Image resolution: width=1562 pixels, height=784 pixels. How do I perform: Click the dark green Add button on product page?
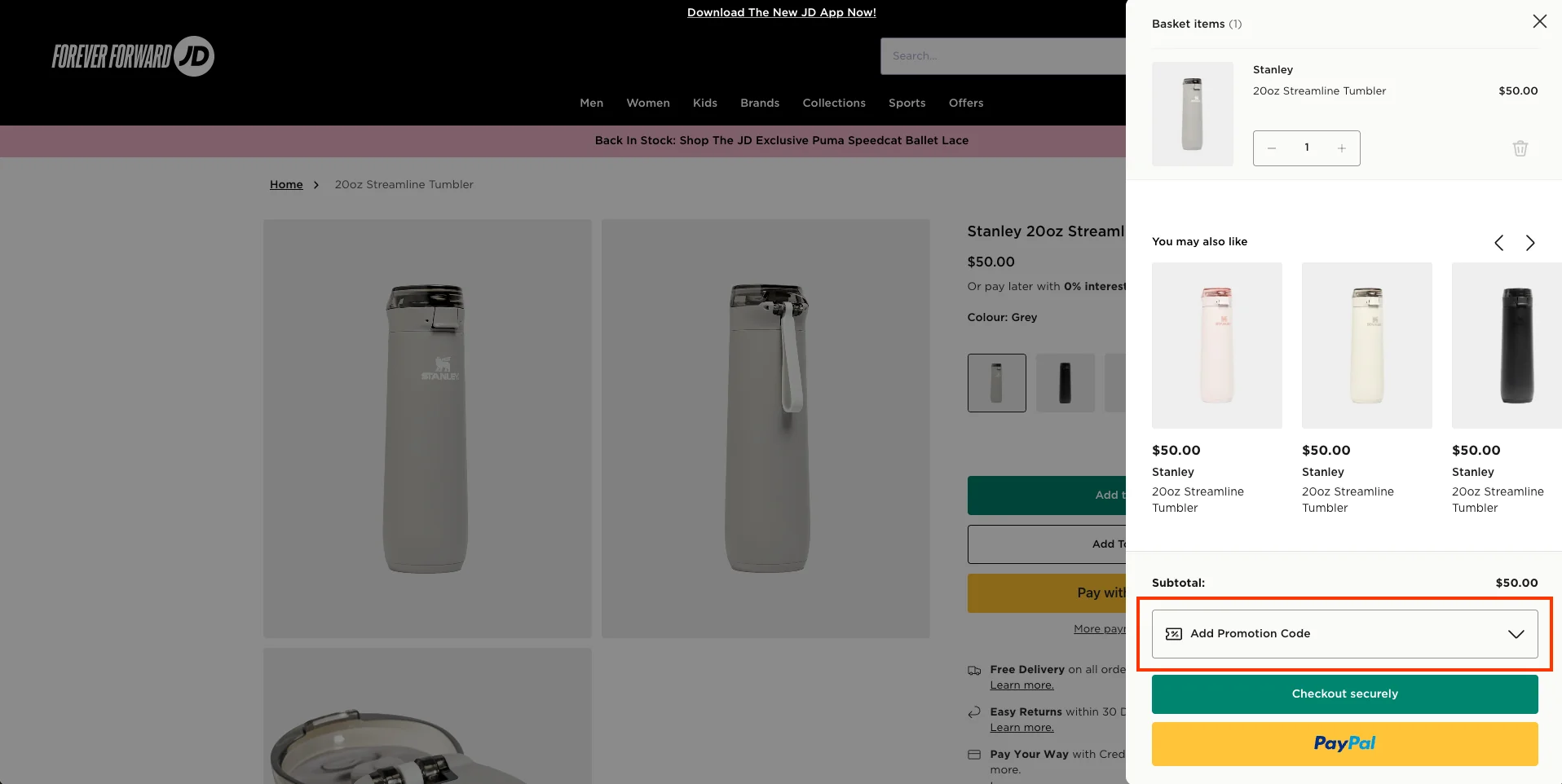point(1047,496)
